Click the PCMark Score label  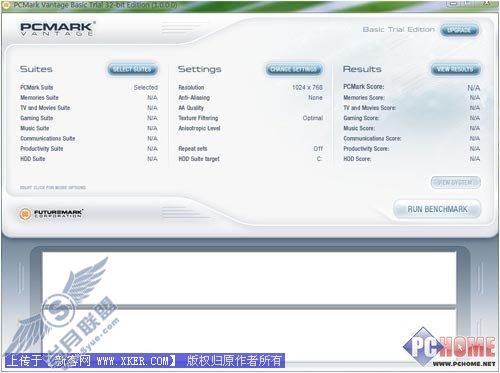364,87
